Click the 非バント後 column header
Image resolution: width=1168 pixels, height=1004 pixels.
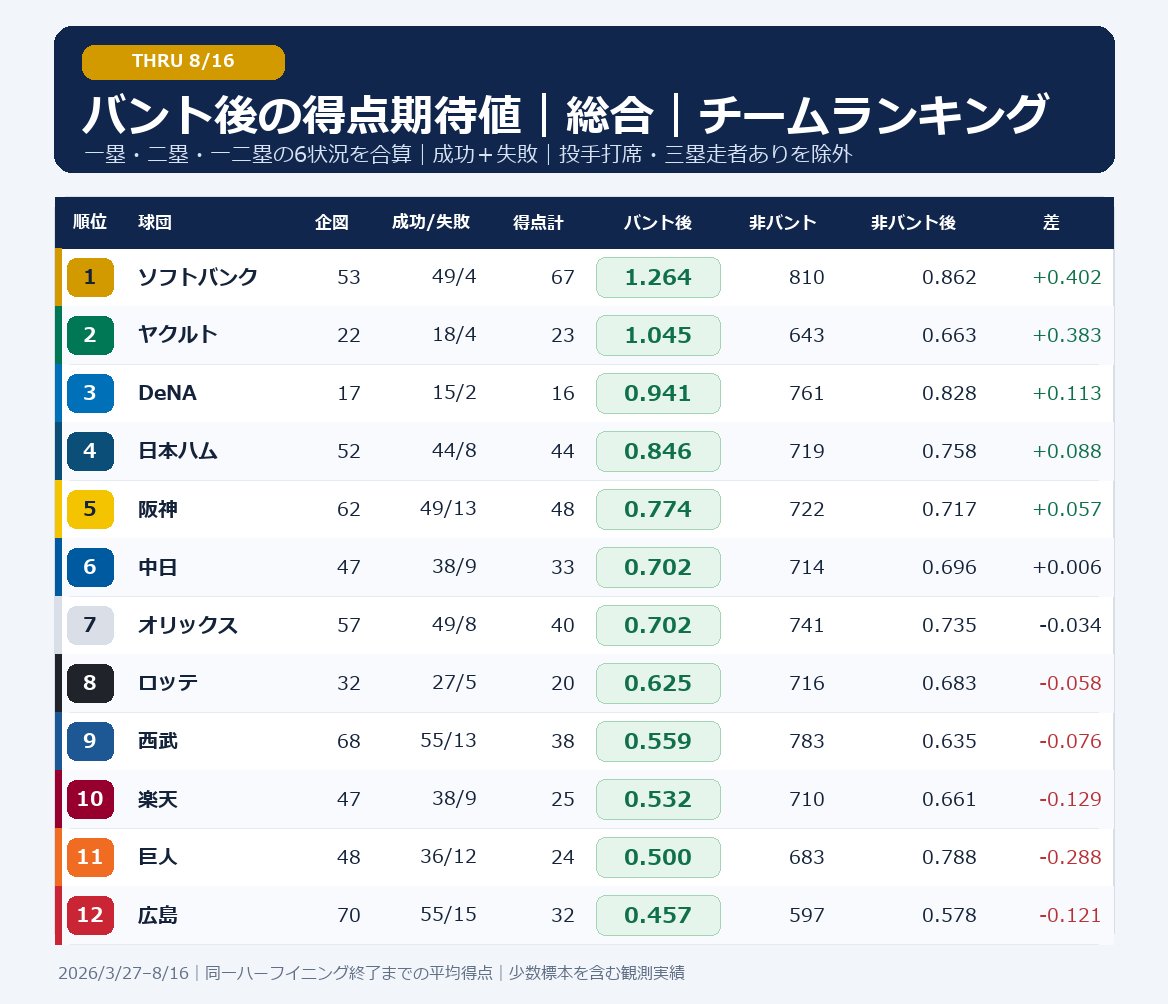pos(913,222)
